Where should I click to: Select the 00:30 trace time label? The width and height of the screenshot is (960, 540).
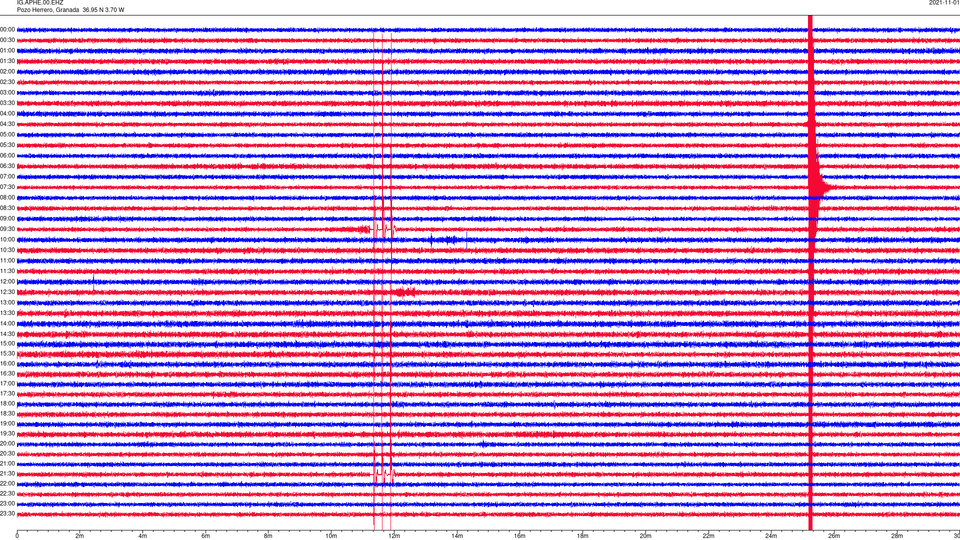(x=8, y=40)
